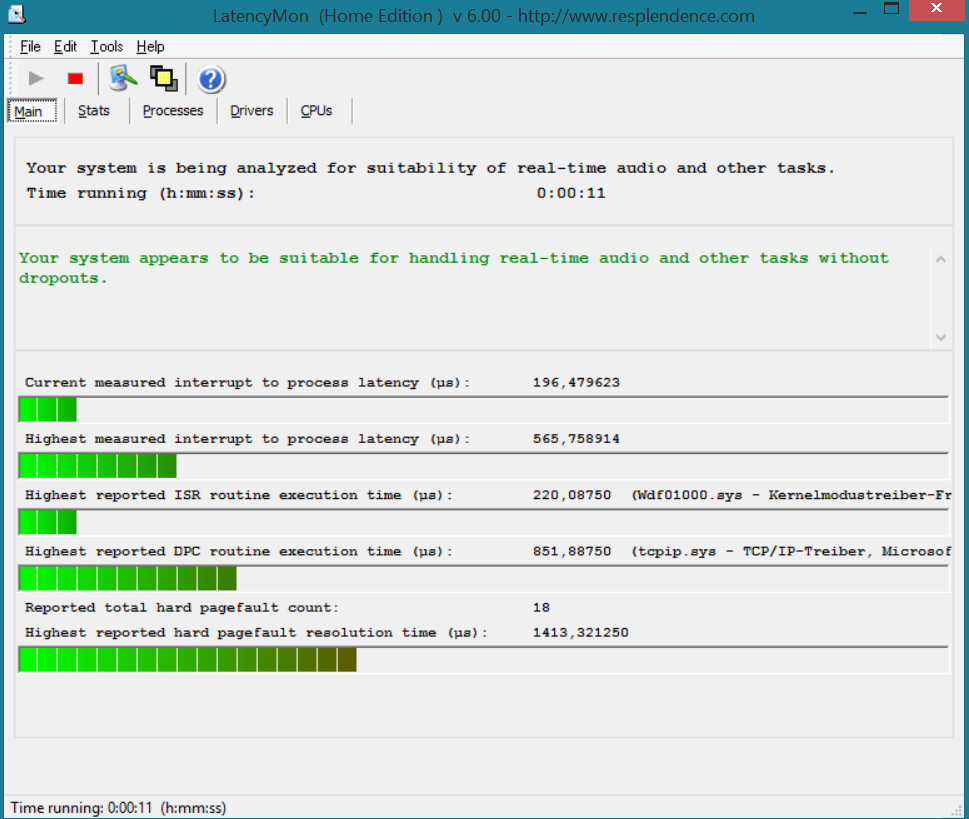Maximize the LatencyMon window
This screenshot has width=969, height=819.
pos(891,9)
